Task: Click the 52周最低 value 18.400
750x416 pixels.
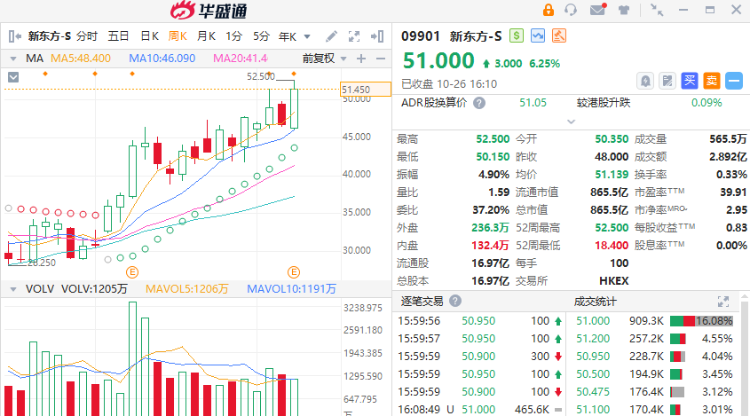Action: (x=611, y=245)
